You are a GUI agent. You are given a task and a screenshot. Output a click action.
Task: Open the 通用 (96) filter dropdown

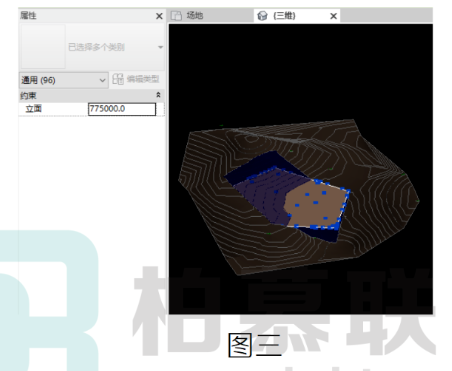[x=64, y=80]
